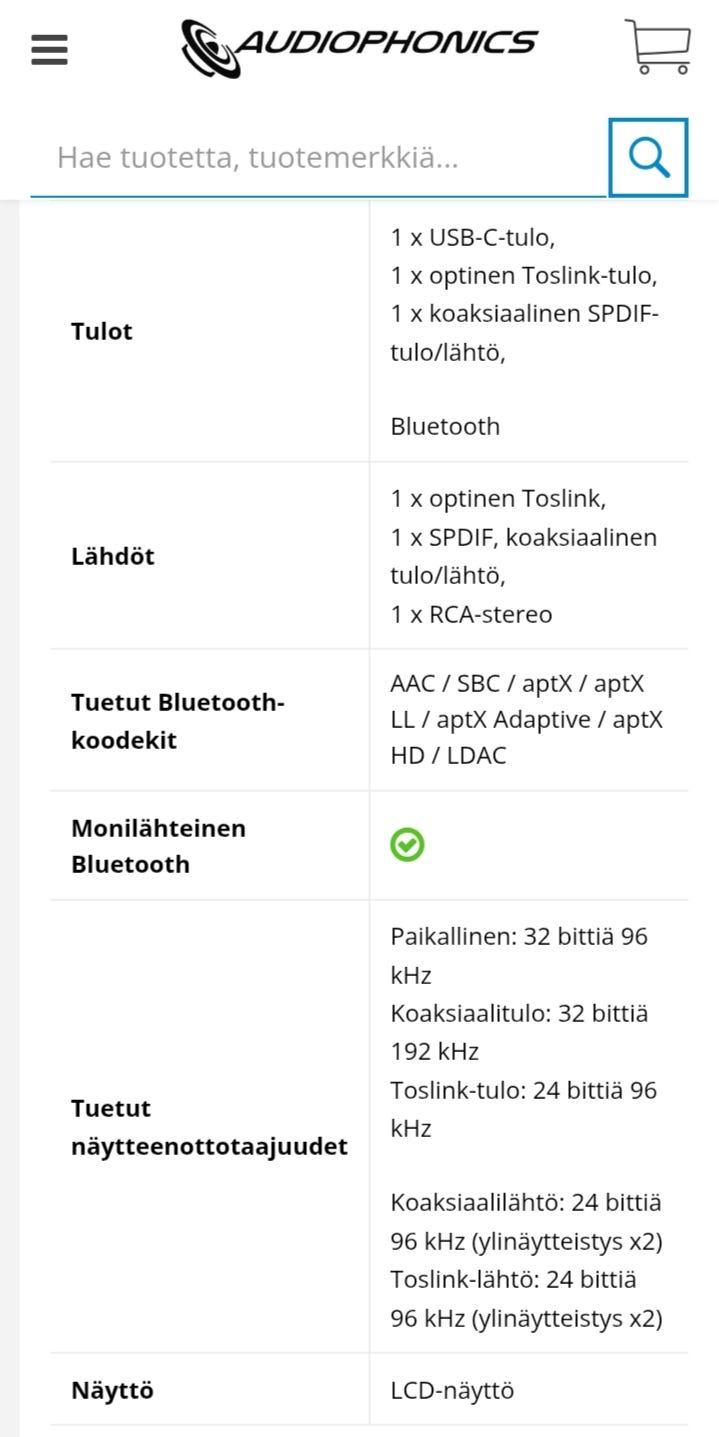Select the 'Lähdöt' row label

pos(113,556)
